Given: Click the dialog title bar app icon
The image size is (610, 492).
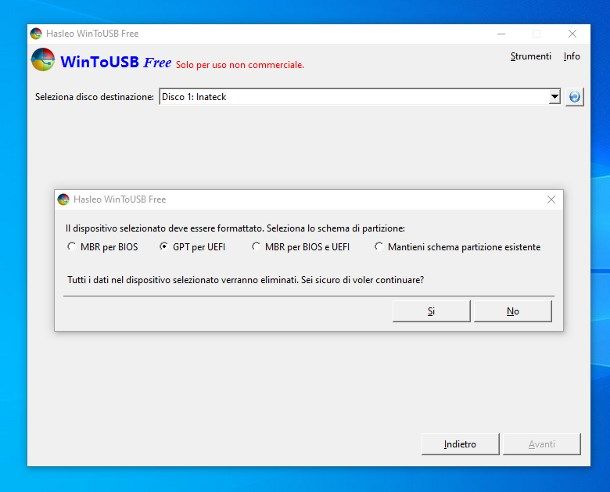Looking at the screenshot, I should [63, 200].
